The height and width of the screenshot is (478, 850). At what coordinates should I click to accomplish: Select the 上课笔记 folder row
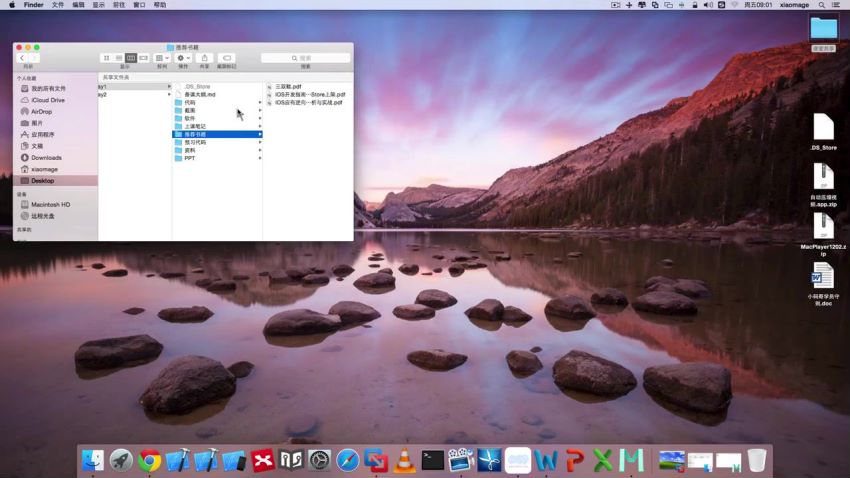coord(217,126)
